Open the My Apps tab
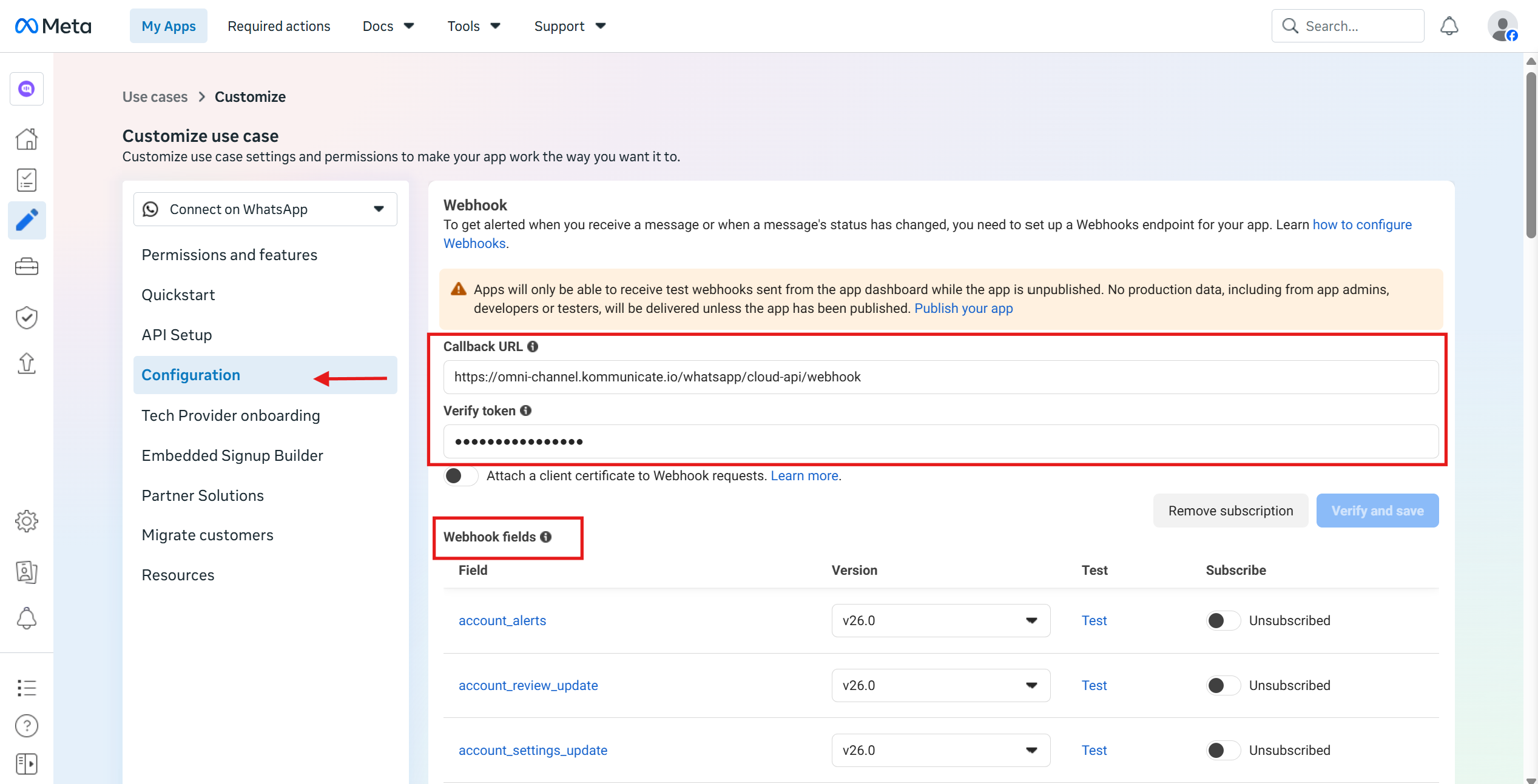Viewport: 1538px width, 784px height. [169, 26]
